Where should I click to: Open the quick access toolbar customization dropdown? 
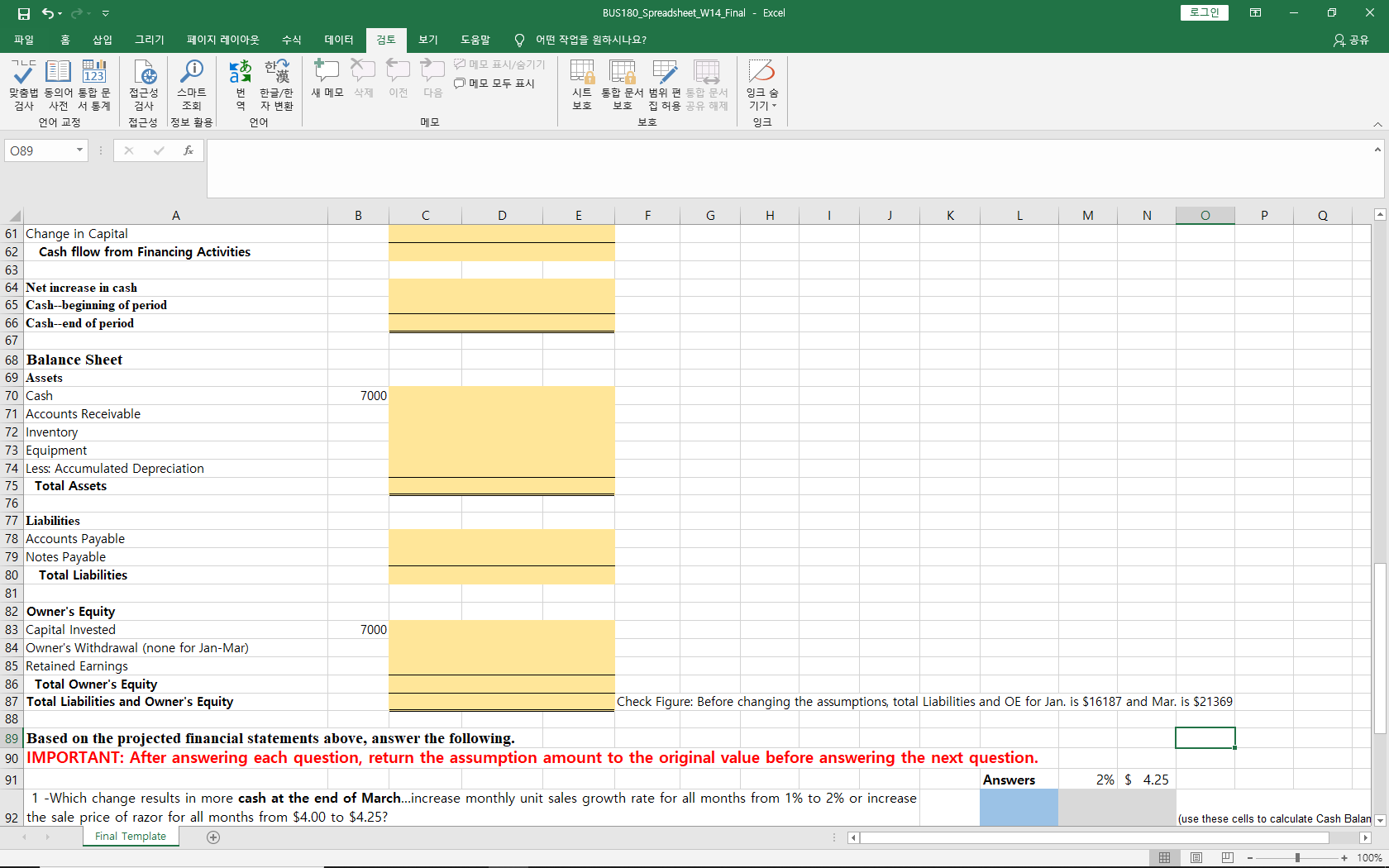pos(105,13)
